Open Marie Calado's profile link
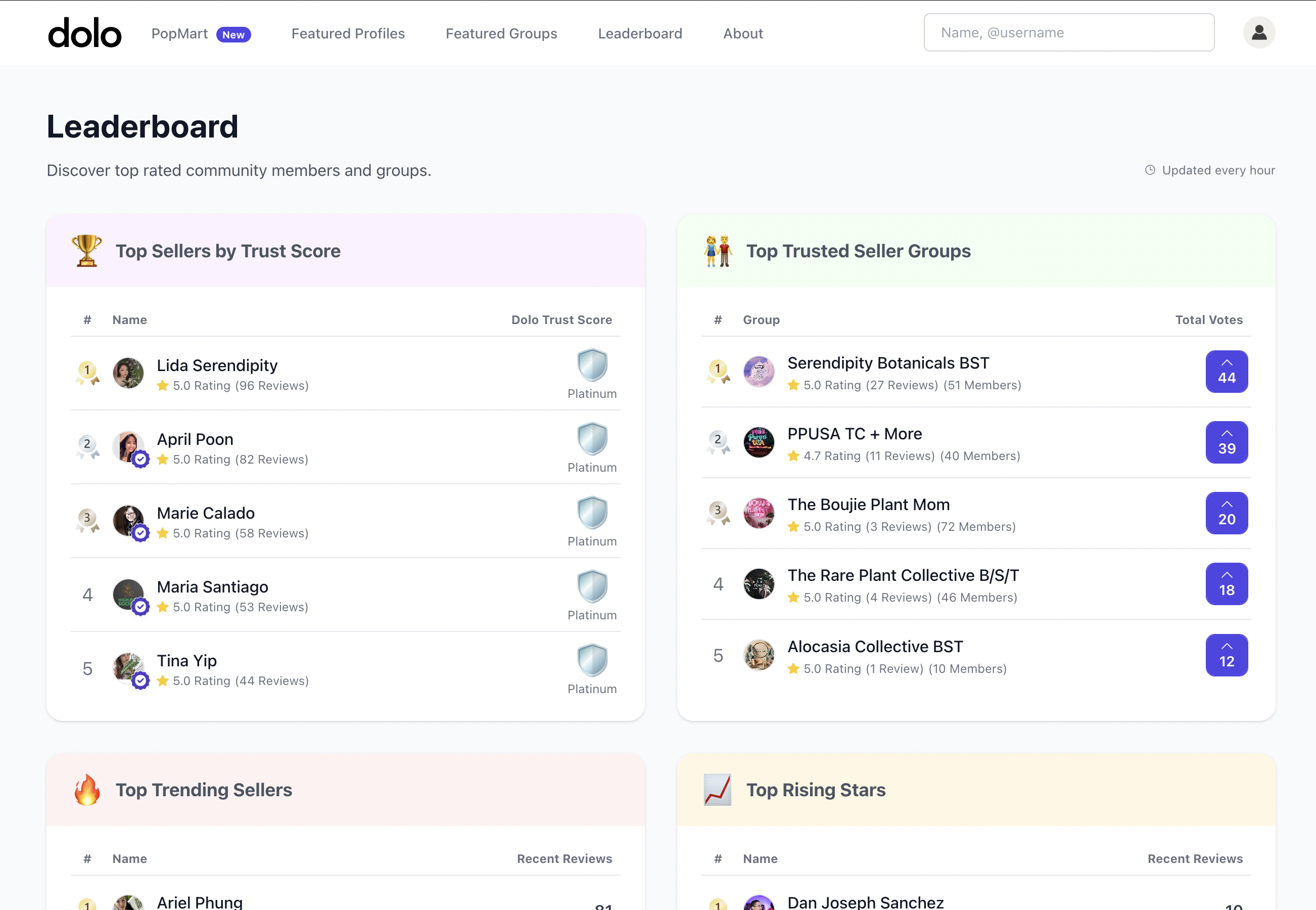Image resolution: width=1316 pixels, height=910 pixels. 205,513
